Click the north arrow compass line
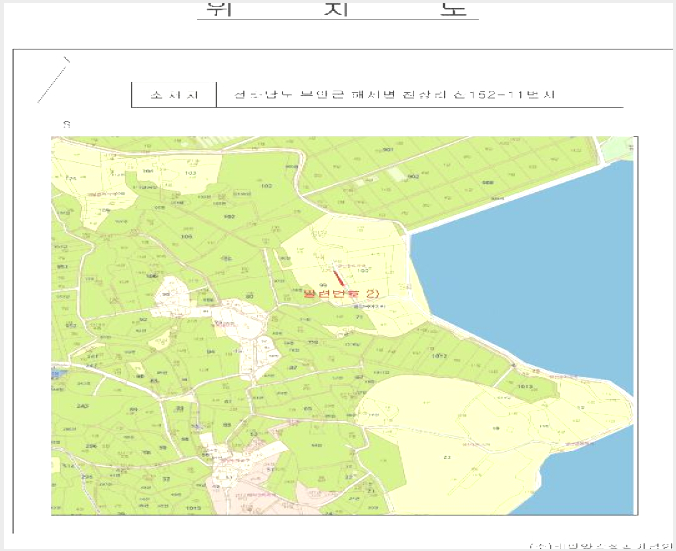This screenshot has width=676, height=551. tap(53, 80)
